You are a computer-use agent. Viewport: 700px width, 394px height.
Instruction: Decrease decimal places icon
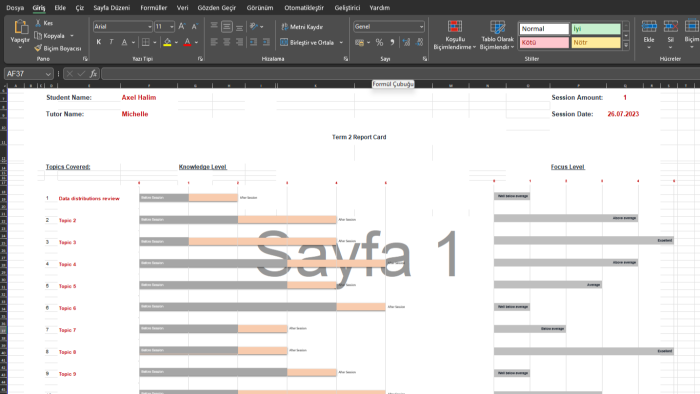[419, 42]
